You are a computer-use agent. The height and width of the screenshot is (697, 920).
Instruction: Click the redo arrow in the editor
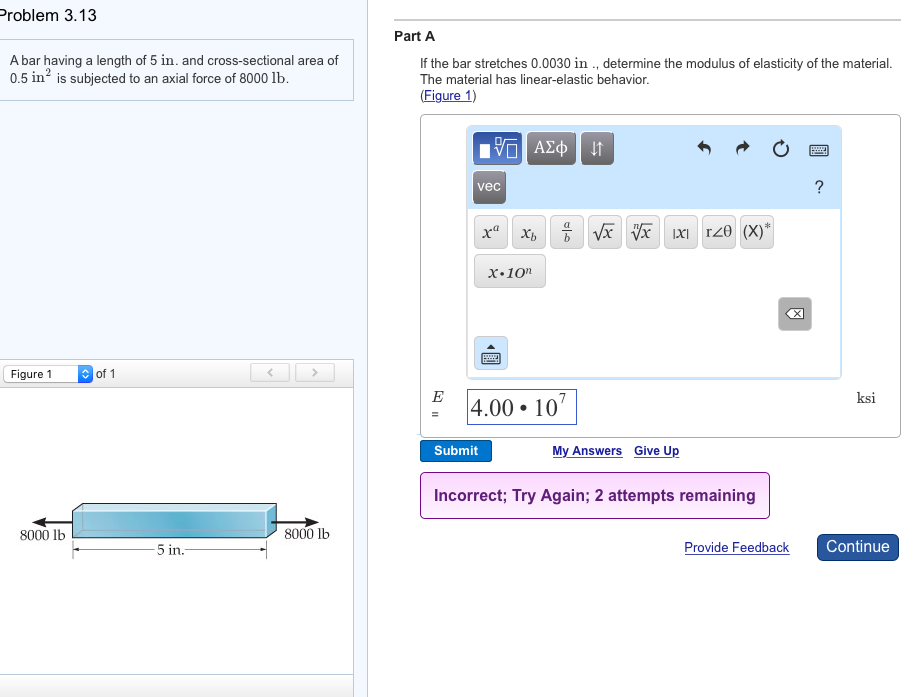pyautogui.click(x=741, y=147)
